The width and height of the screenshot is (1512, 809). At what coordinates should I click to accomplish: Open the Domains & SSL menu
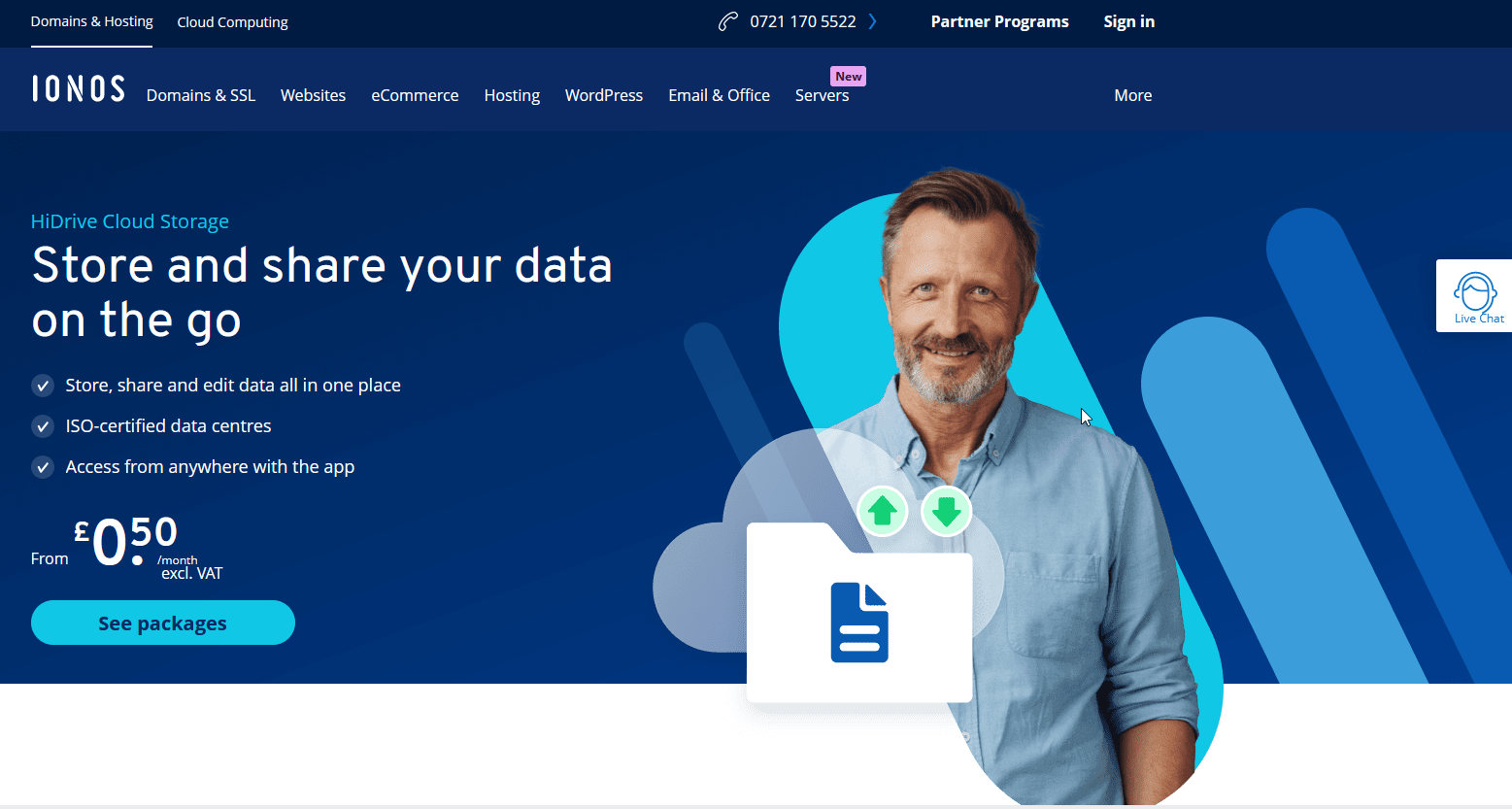pos(201,95)
